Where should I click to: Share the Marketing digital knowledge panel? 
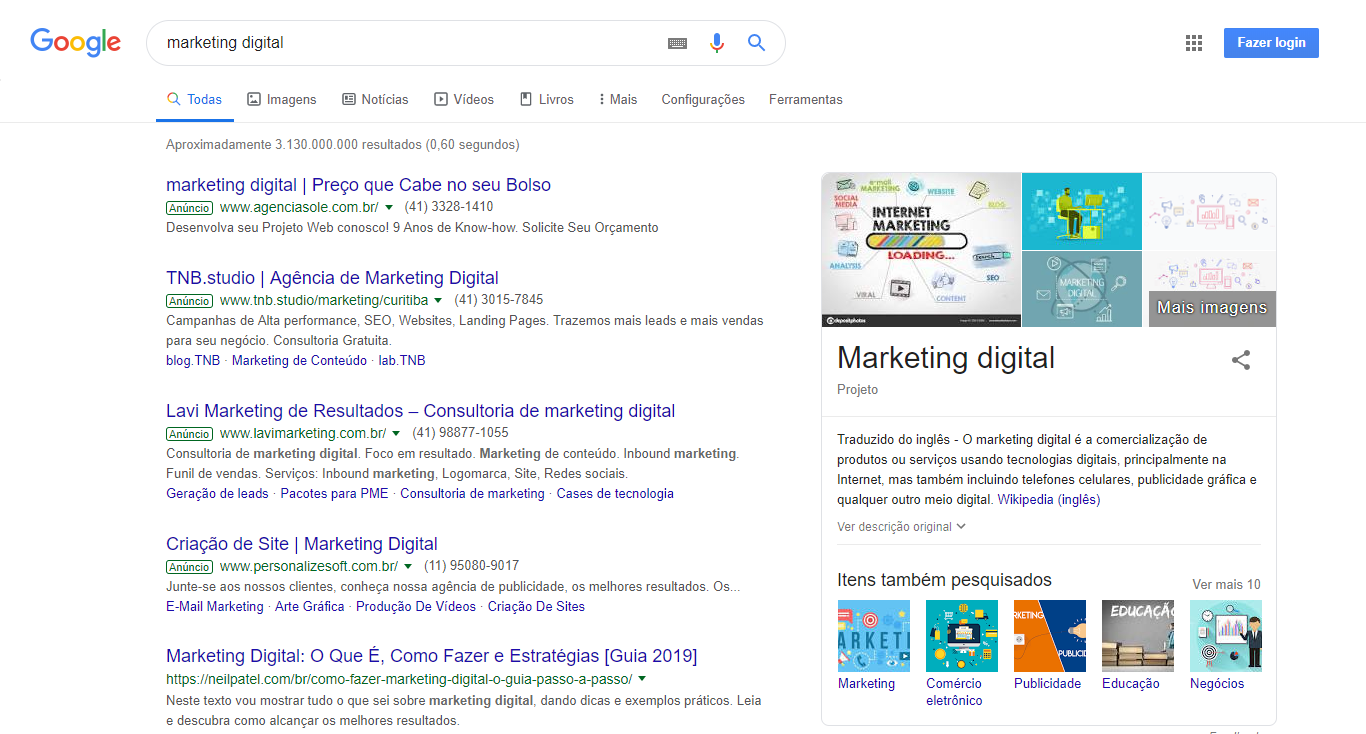pyautogui.click(x=1241, y=360)
